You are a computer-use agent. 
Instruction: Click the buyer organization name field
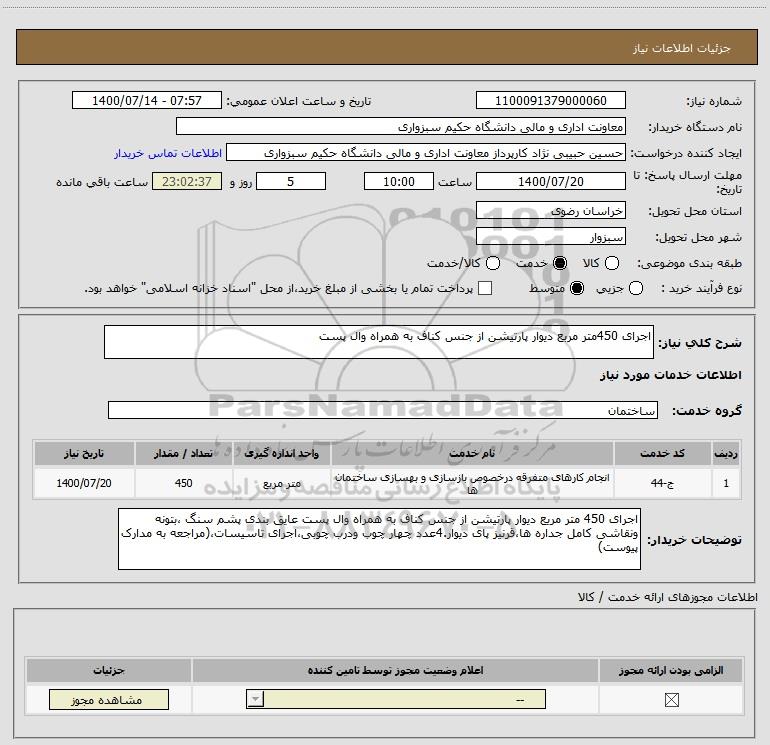pyautogui.click(x=401, y=127)
